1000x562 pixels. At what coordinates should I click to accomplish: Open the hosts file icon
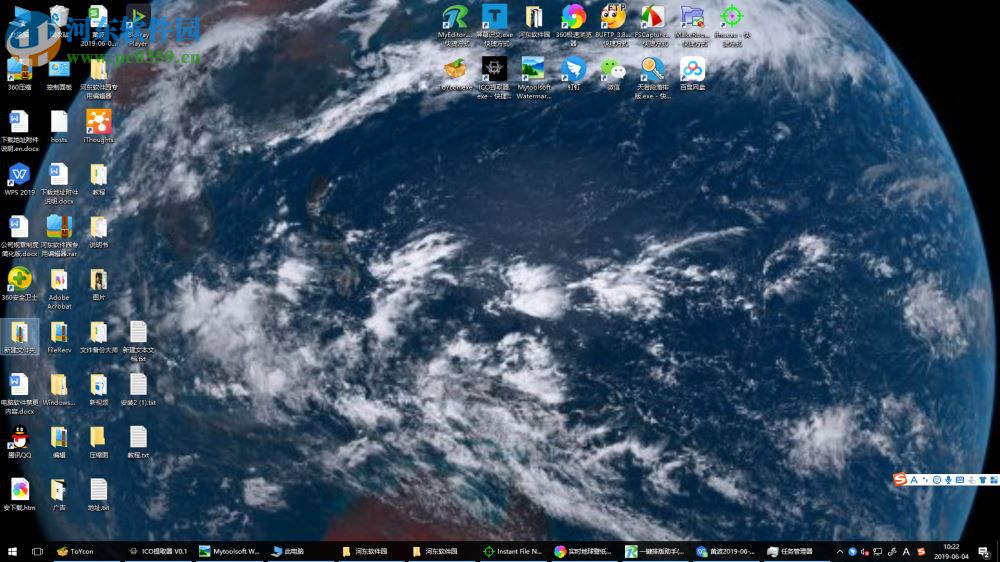[x=59, y=126]
